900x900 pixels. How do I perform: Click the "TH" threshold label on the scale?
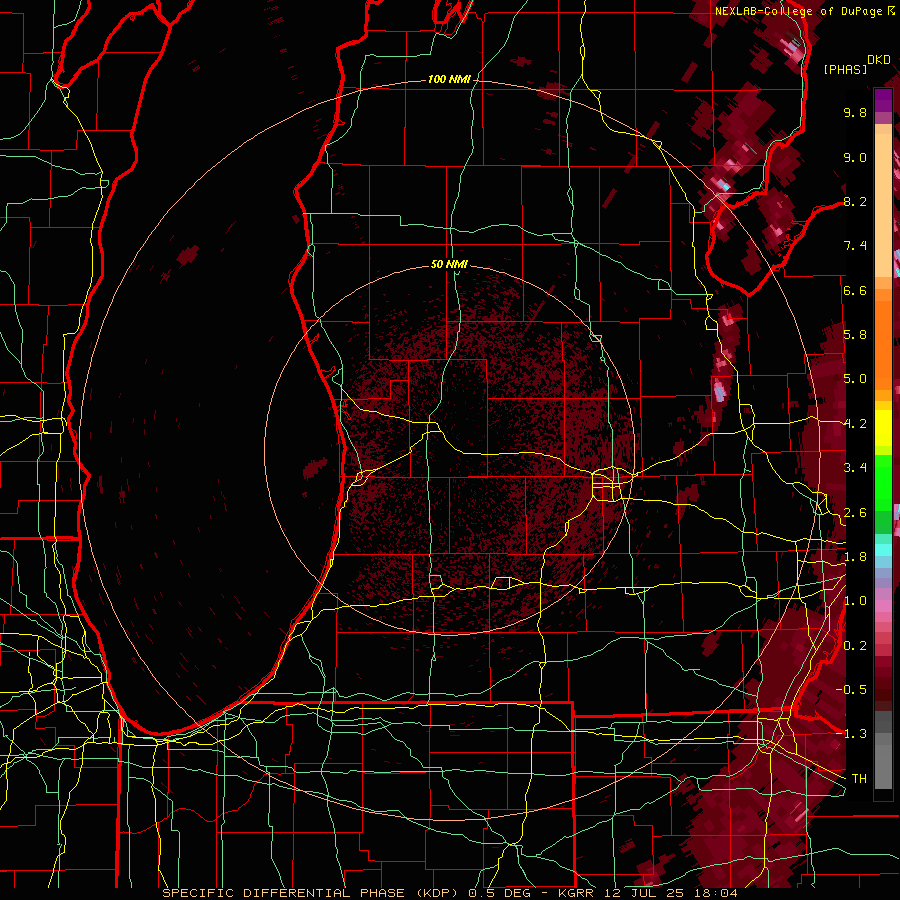[859, 779]
